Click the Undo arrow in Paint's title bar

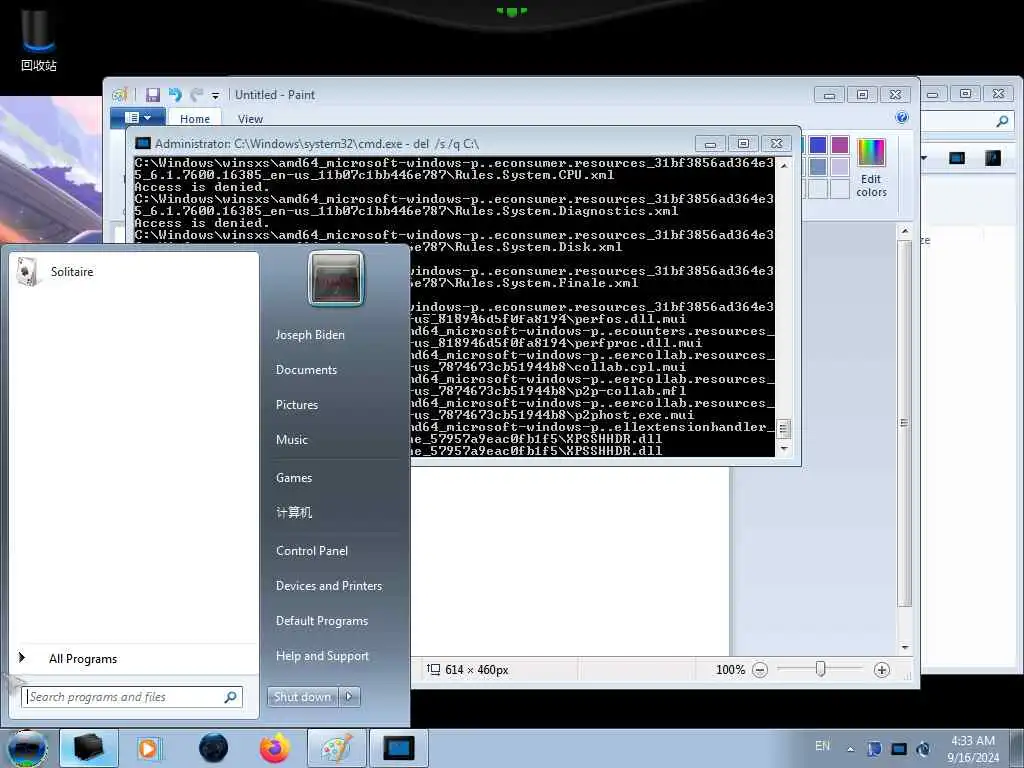point(175,95)
